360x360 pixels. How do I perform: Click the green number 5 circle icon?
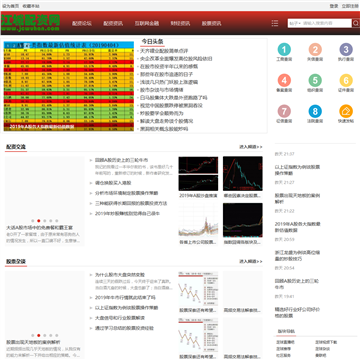click(x=315, y=80)
